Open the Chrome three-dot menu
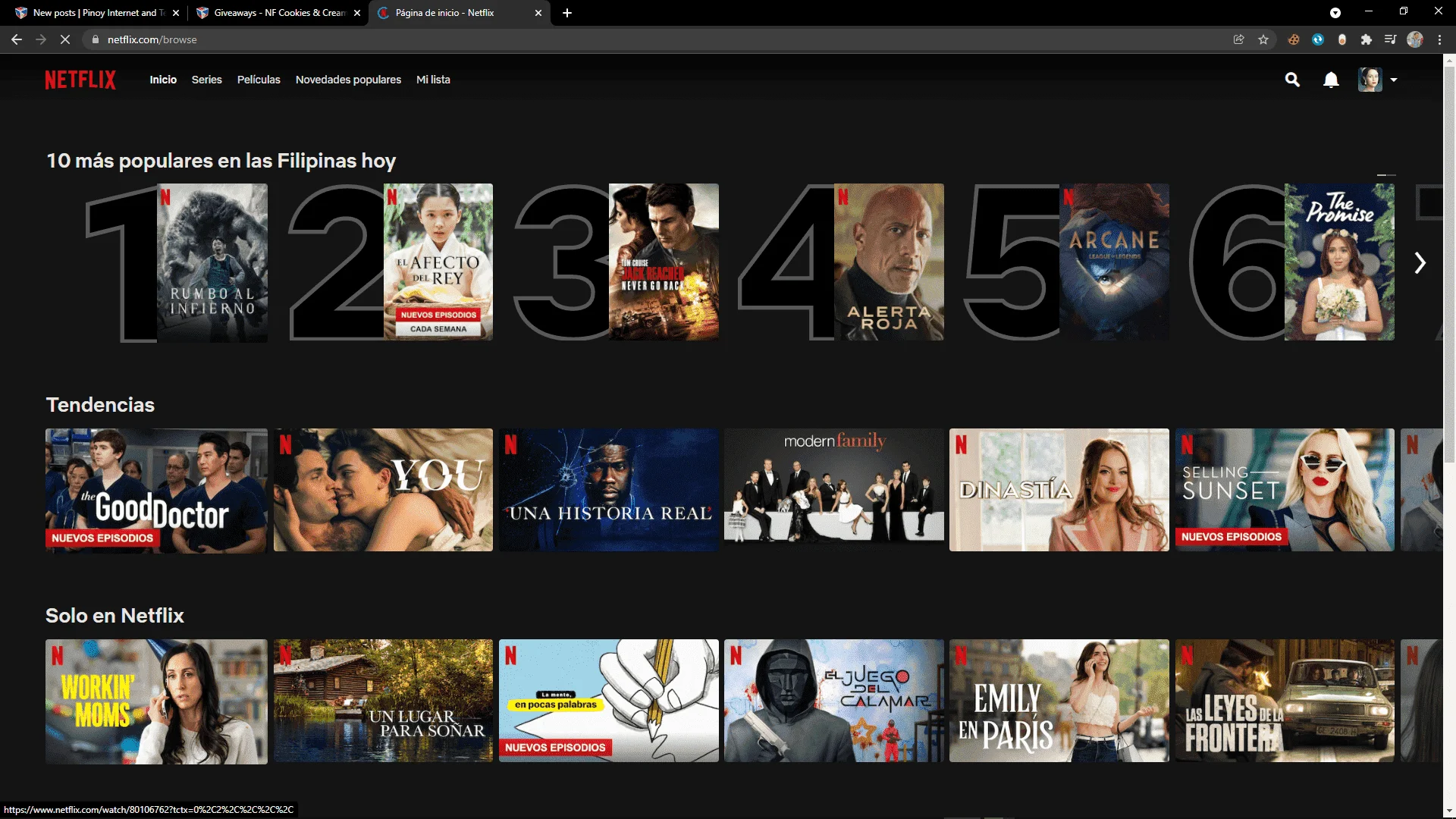1456x819 pixels. tap(1439, 39)
